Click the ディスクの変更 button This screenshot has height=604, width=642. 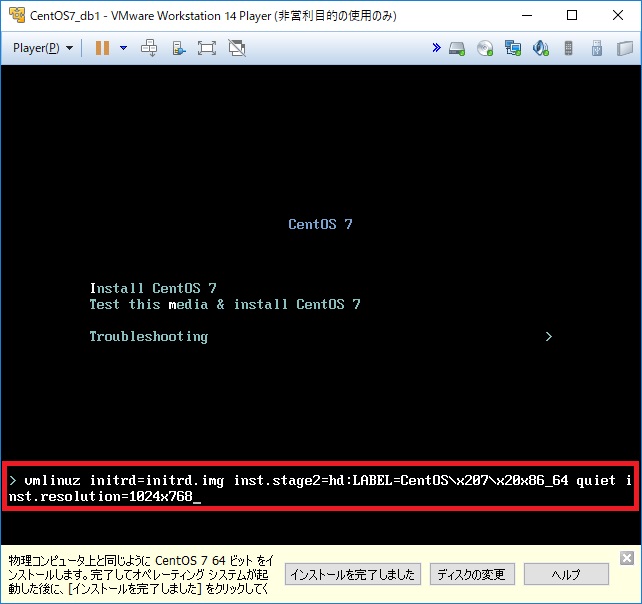coord(472,574)
